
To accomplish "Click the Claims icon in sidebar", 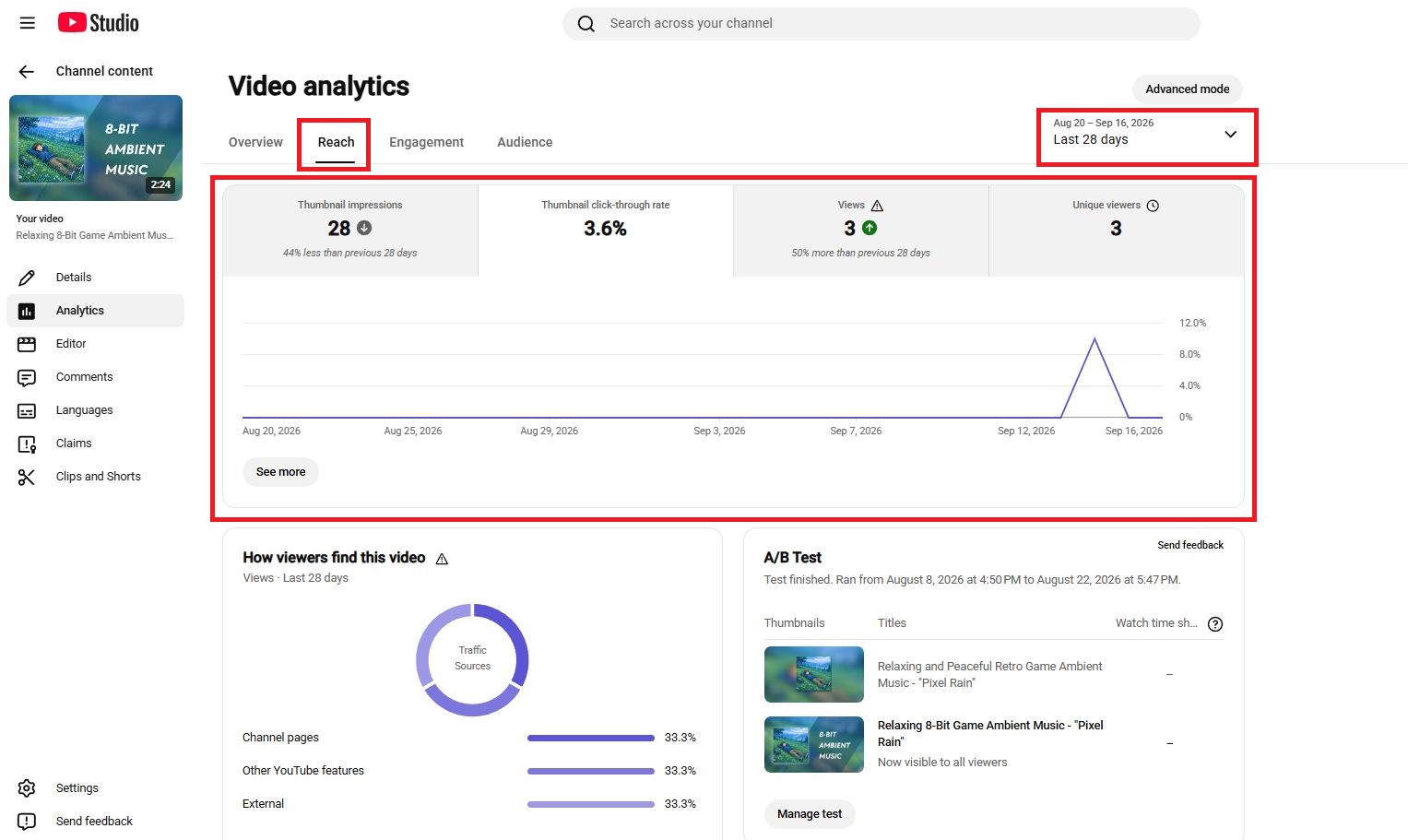I will pyautogui.click(x=27, y=444).
